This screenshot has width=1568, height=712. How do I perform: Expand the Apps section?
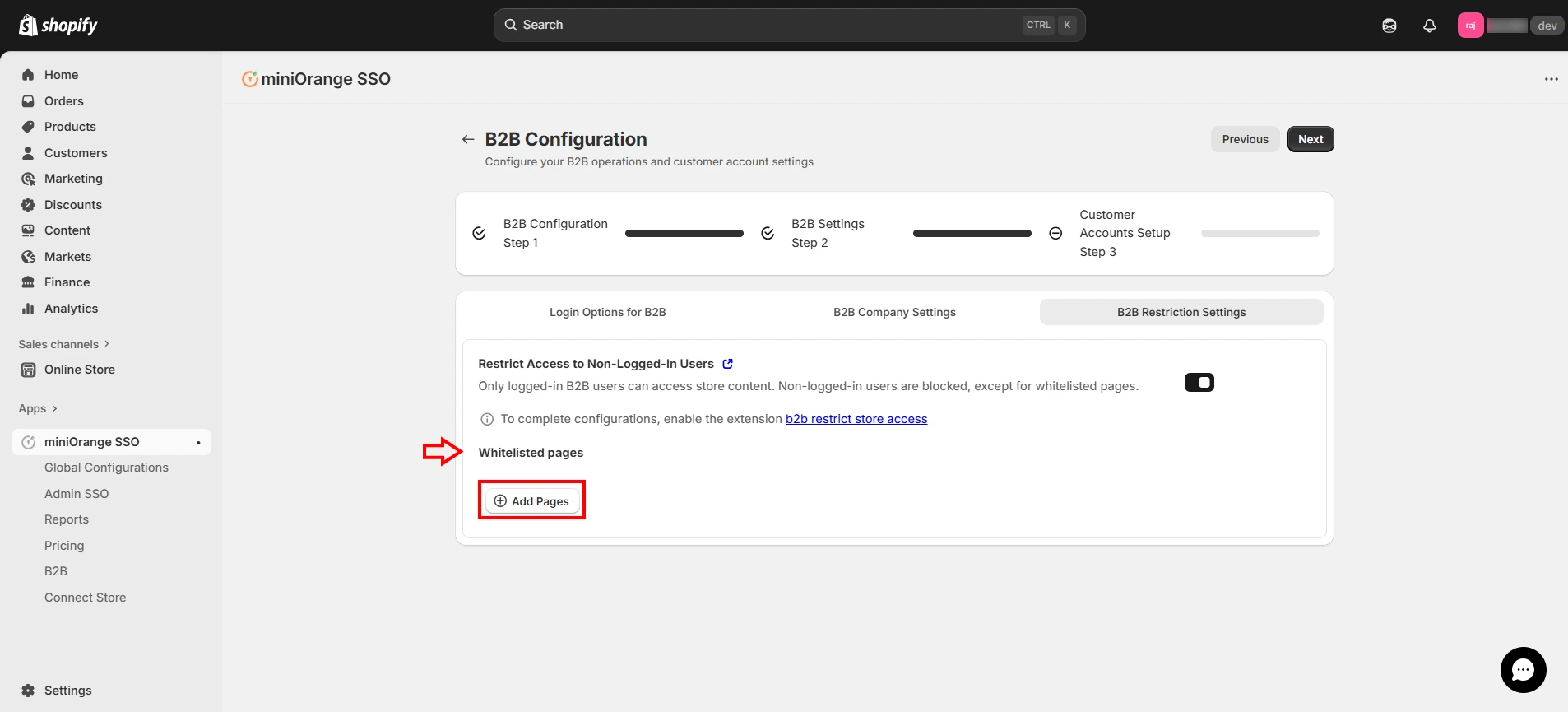click(x=38, y=408)
